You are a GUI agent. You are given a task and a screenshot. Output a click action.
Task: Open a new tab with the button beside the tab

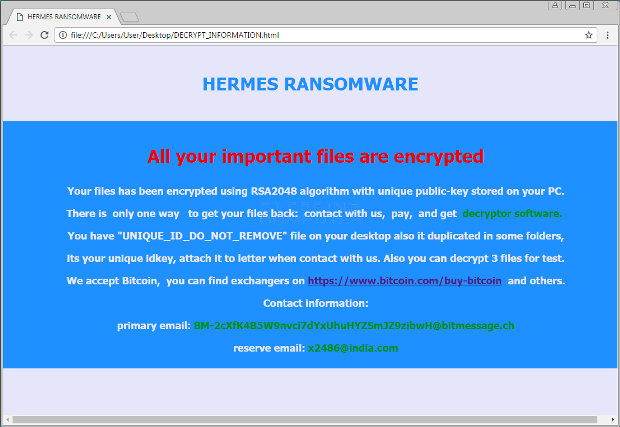129,17
